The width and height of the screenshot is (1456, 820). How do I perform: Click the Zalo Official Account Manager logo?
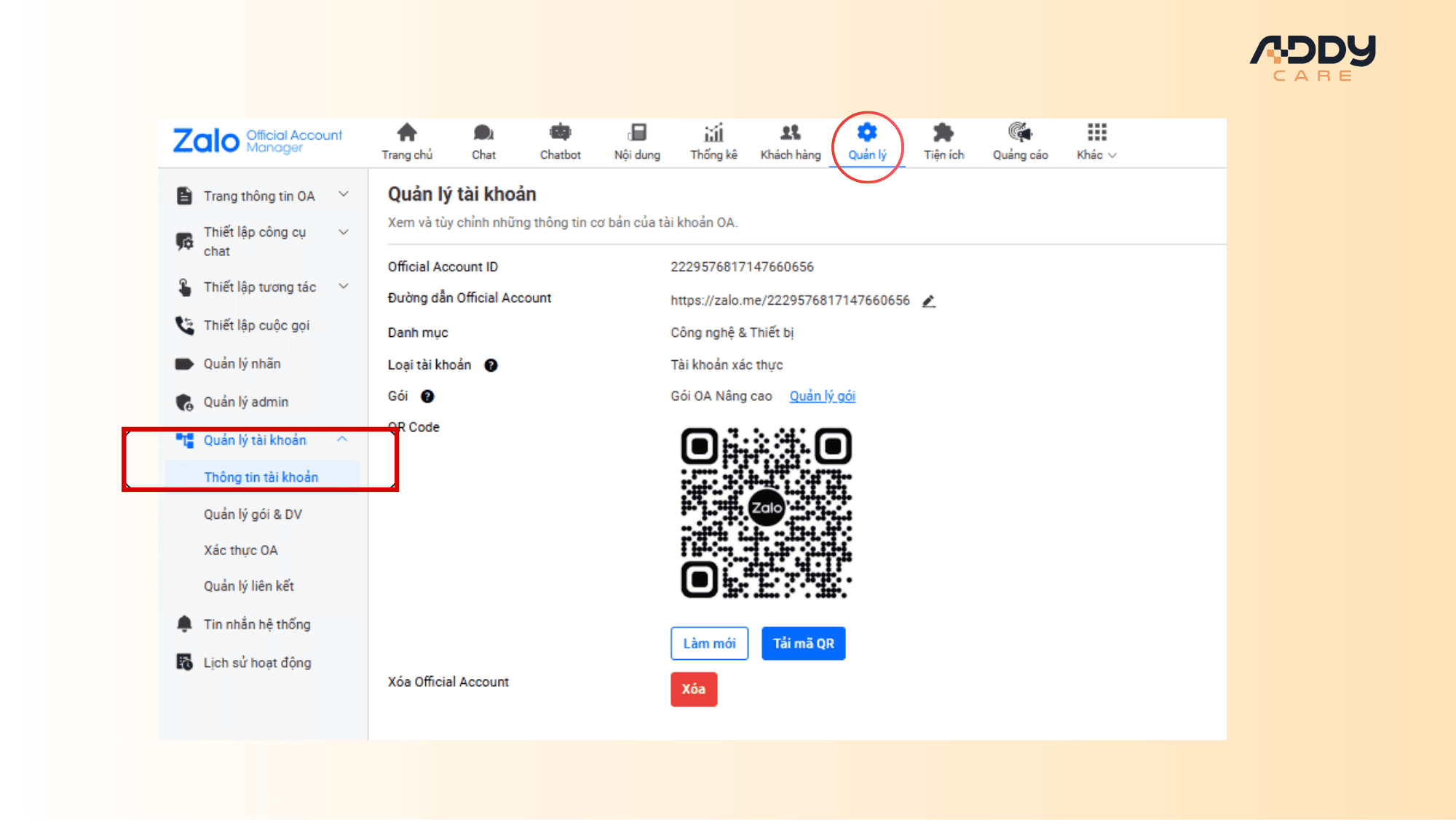258,140
